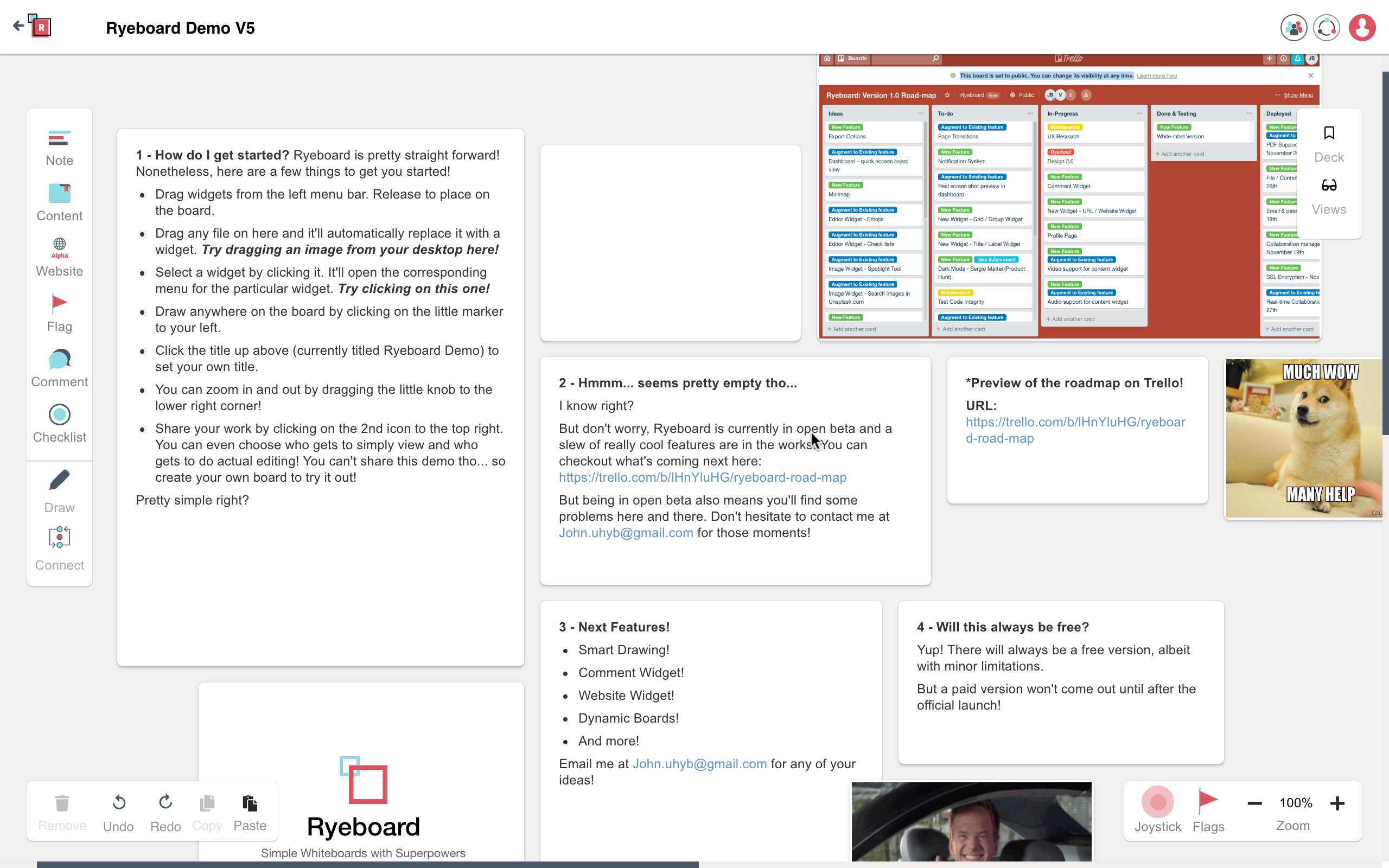Open the share icon at top right
Screen dimensions: 1389x868
coord(1327,28)
